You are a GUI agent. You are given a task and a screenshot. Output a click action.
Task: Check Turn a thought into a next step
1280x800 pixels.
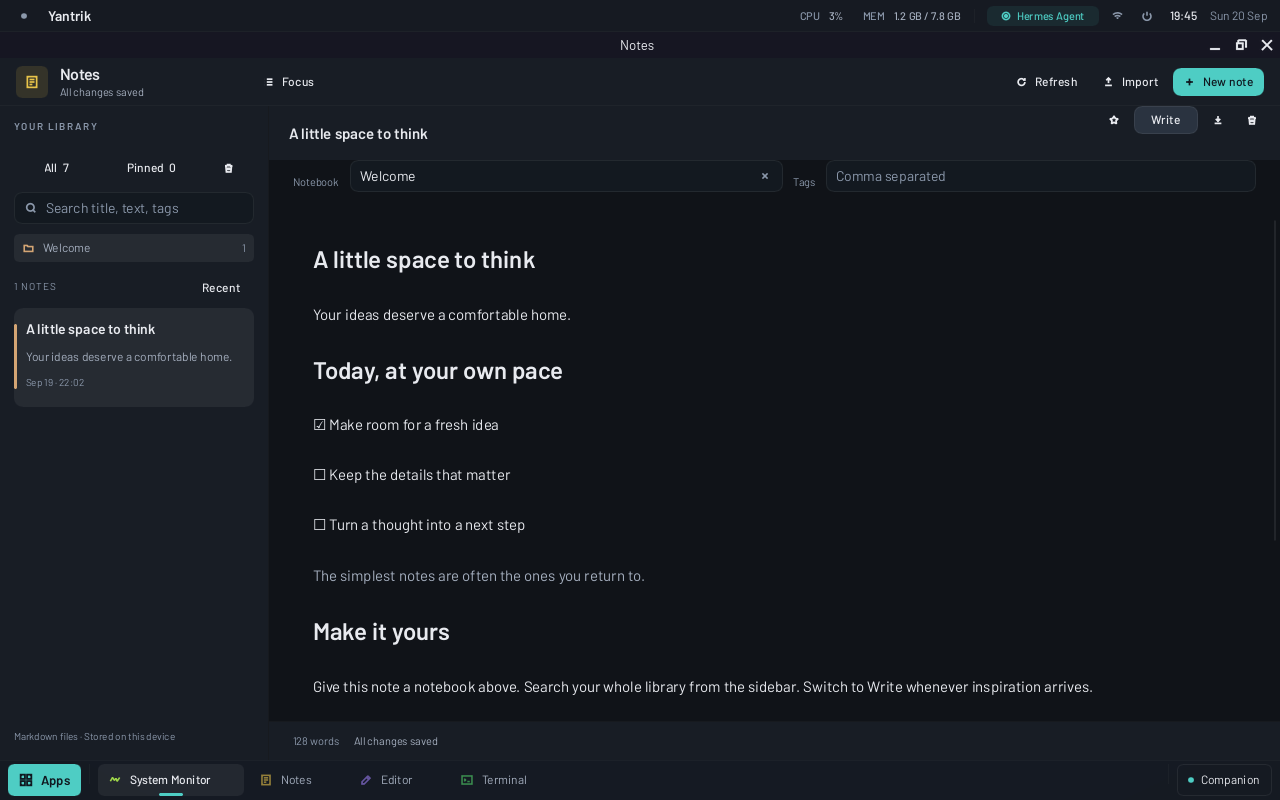point(320,525)
